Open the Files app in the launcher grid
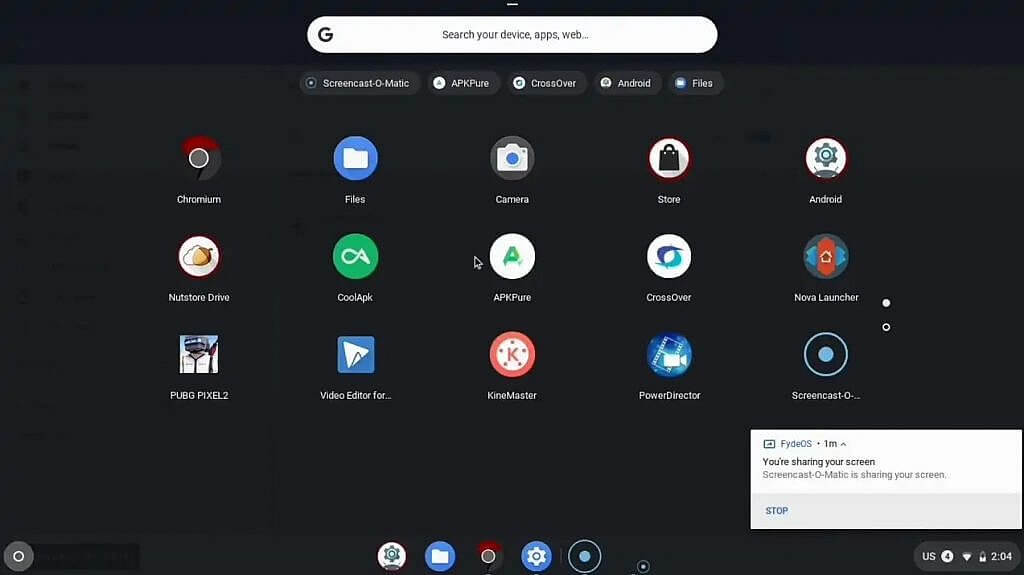The height and width of the screenshot is (575, 1024). pos(355,158)
